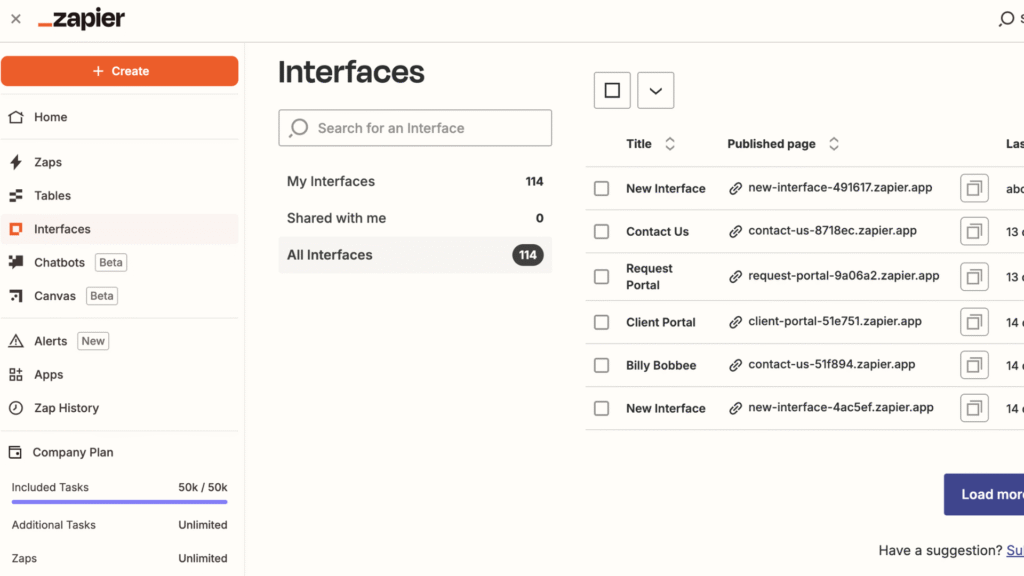This screenshot has width=1024, height=576.
Task: Click the Create button
Action: (x=120, y=71)
